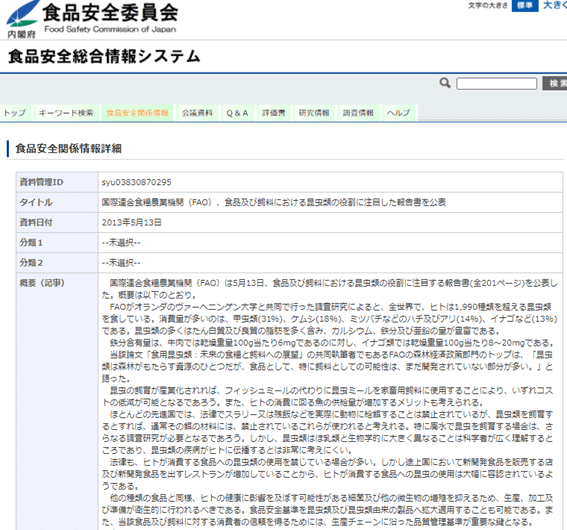
Task: Open the 調査情報 tab
Action: [358, 113]
